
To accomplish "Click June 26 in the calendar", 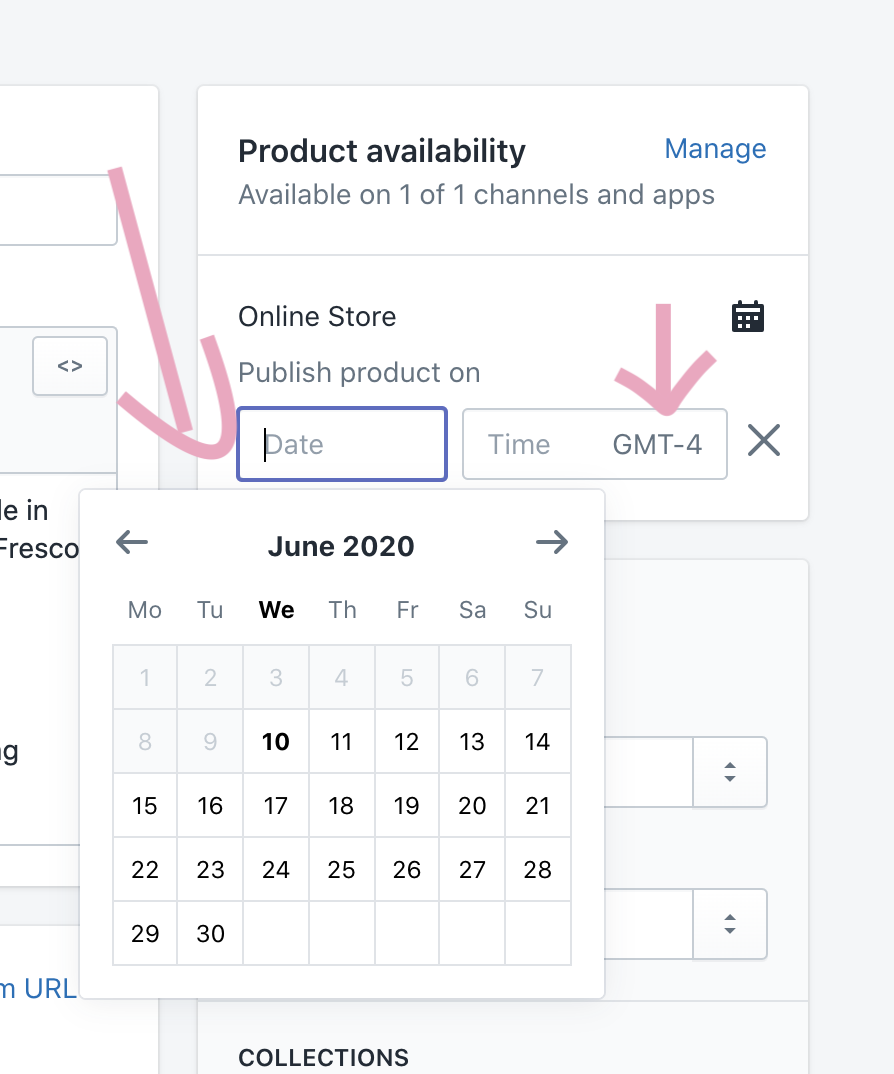I will (407, 869).
